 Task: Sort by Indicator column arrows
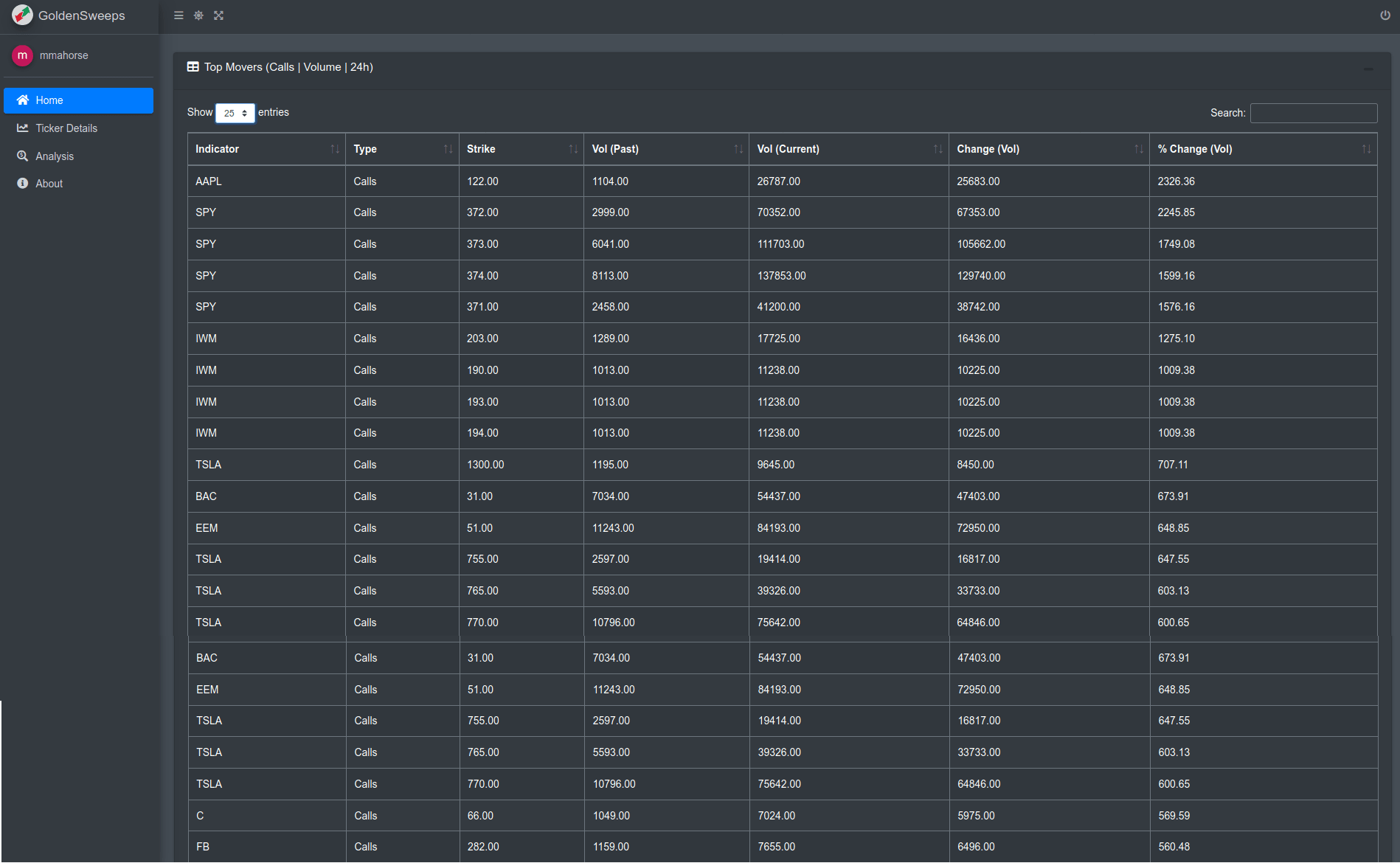pos(335,149)
